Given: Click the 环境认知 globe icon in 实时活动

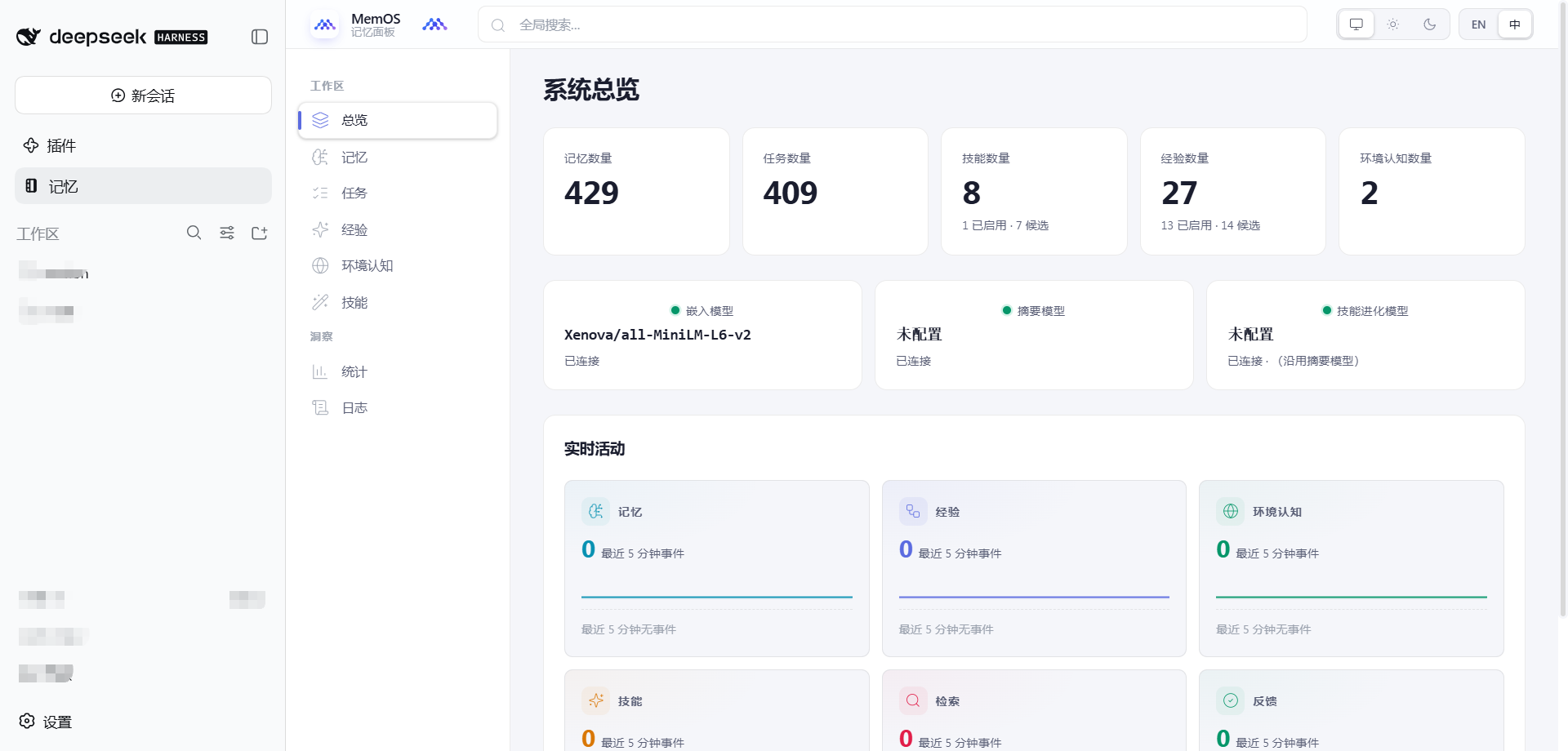Looking at the screenshot, I should 1230,511.
